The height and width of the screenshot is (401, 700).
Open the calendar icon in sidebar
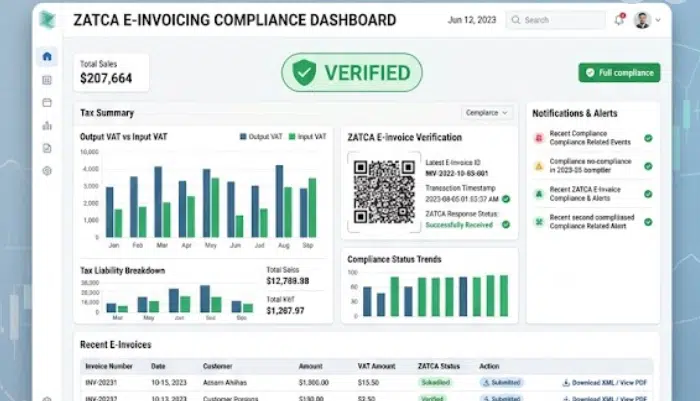47,103
